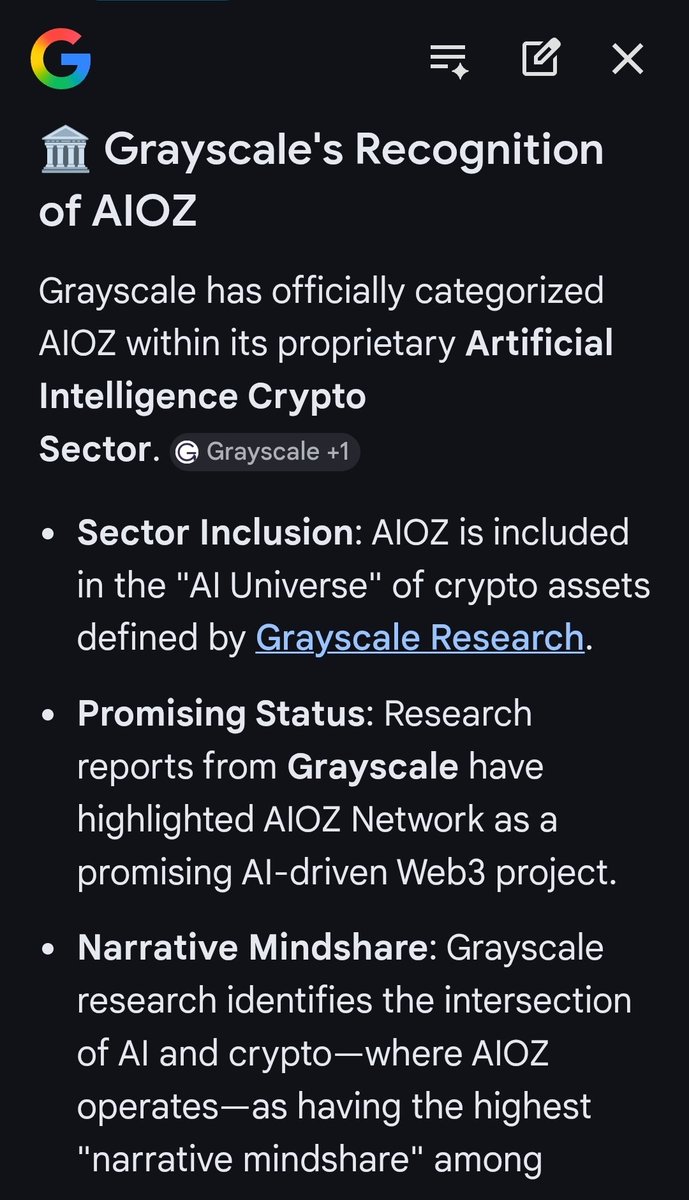The height and width of the screenshot is (1200, 689).
Task: Click the bullet dot beside Sector Inclusion
Action: point(48,533)
